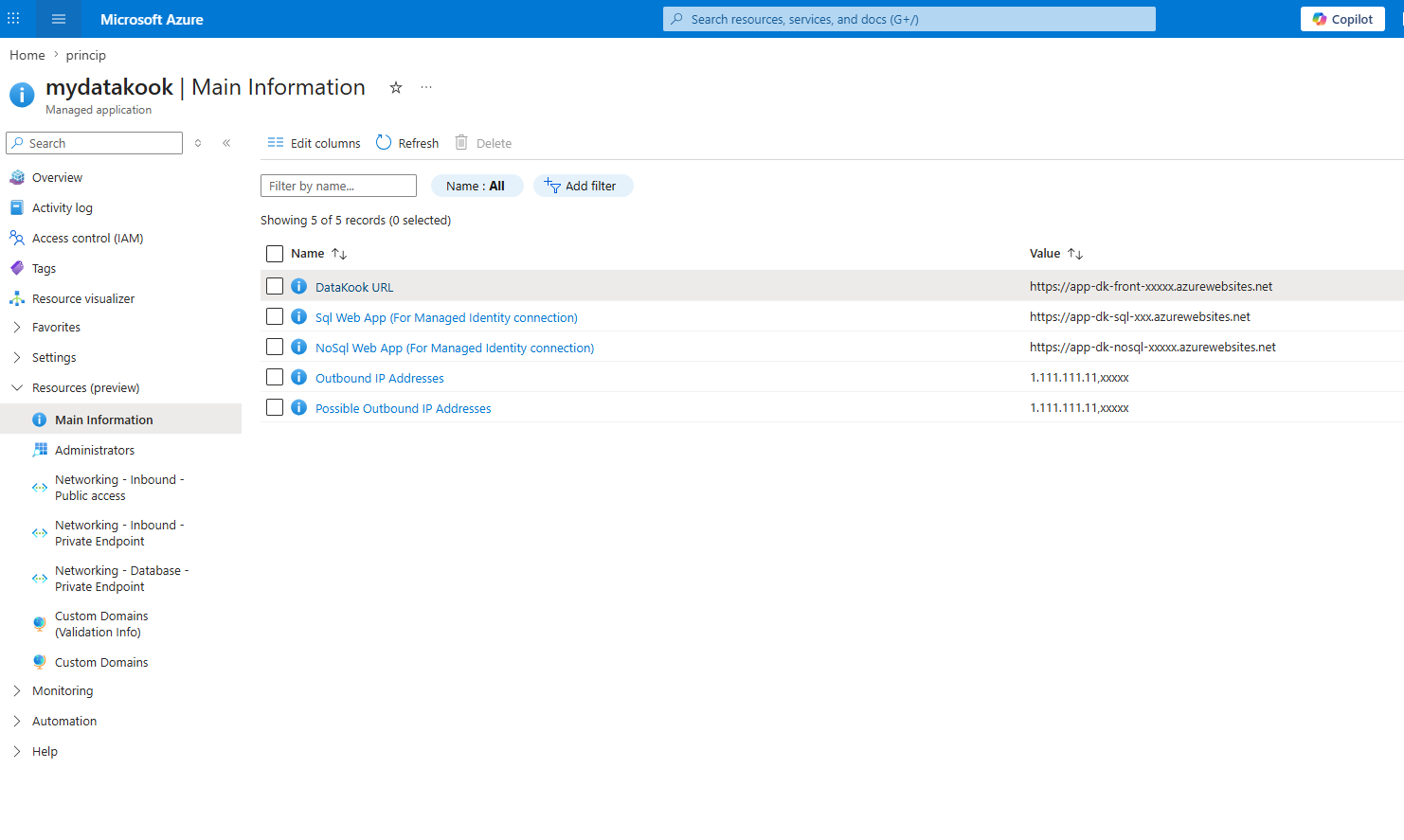Click Edit columns in the toolbar
This screenshot has width=1404, height=840.
pyautogui.click(x=314, y=143)
